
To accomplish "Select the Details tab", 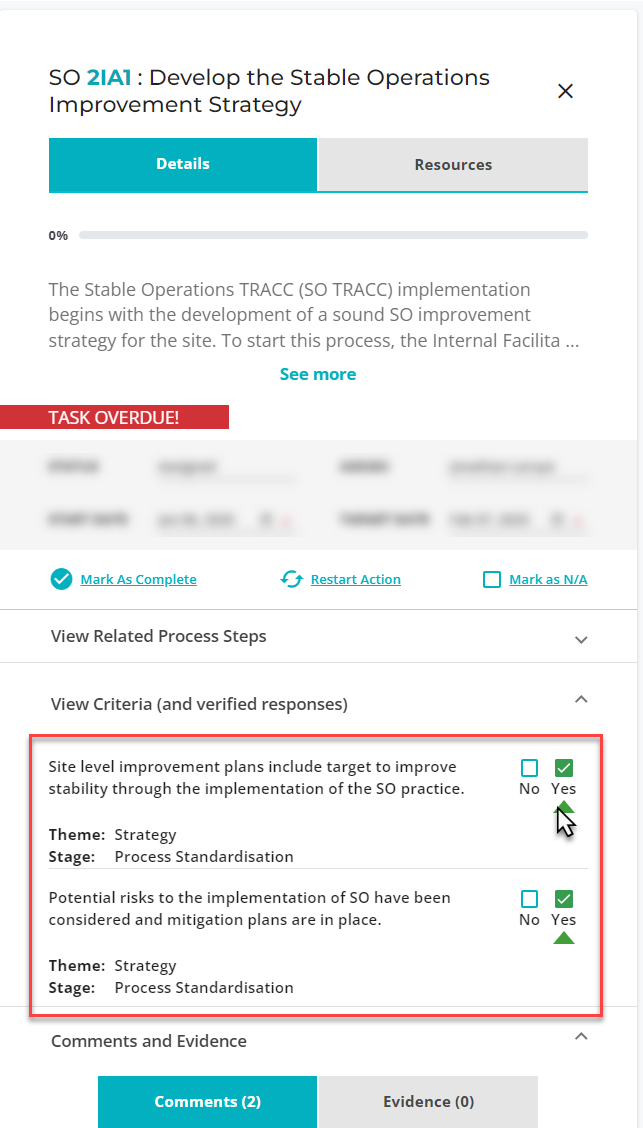I will click(183, 165).
